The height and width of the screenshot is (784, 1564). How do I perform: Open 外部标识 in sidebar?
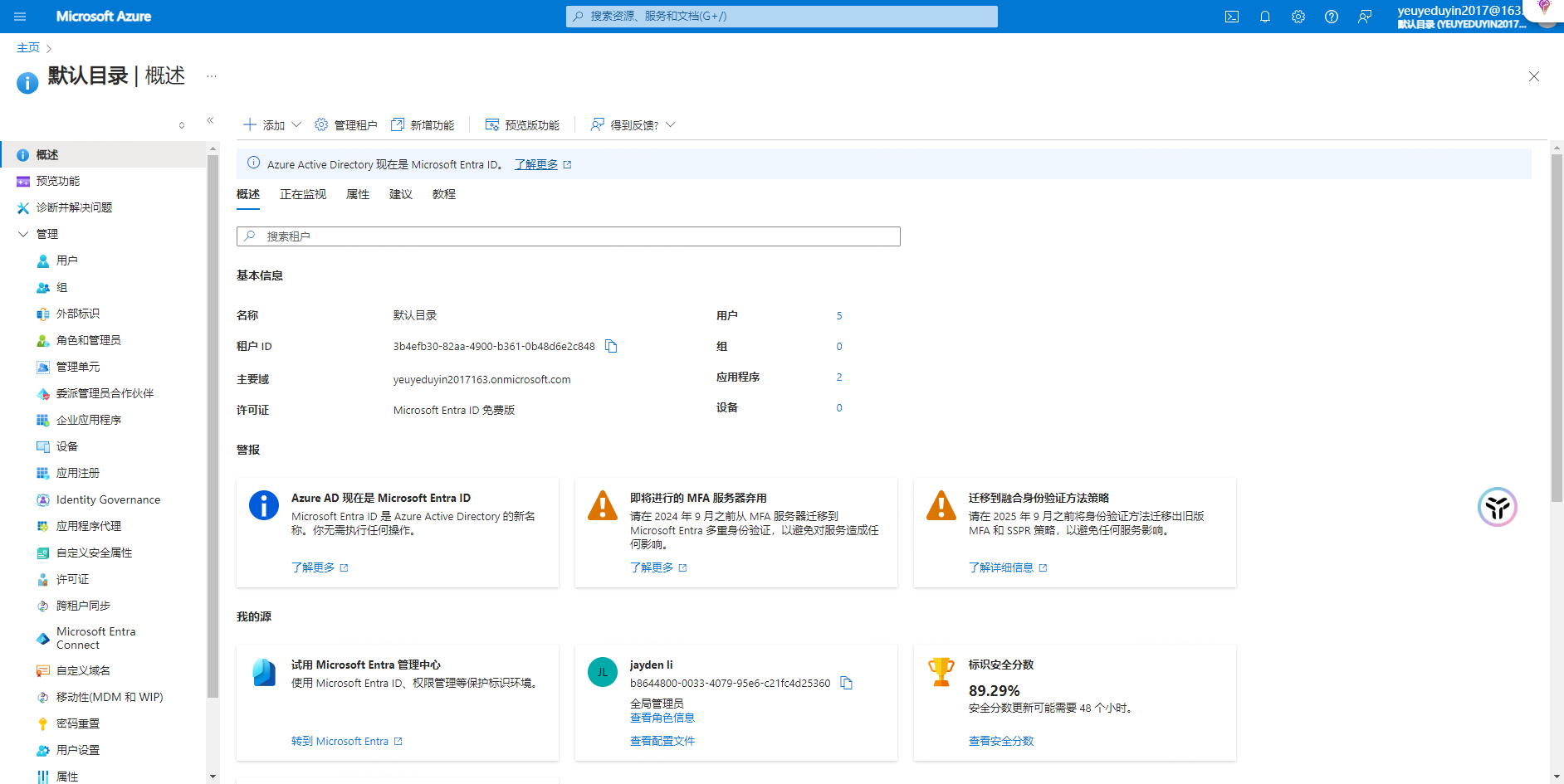point(77,314)
